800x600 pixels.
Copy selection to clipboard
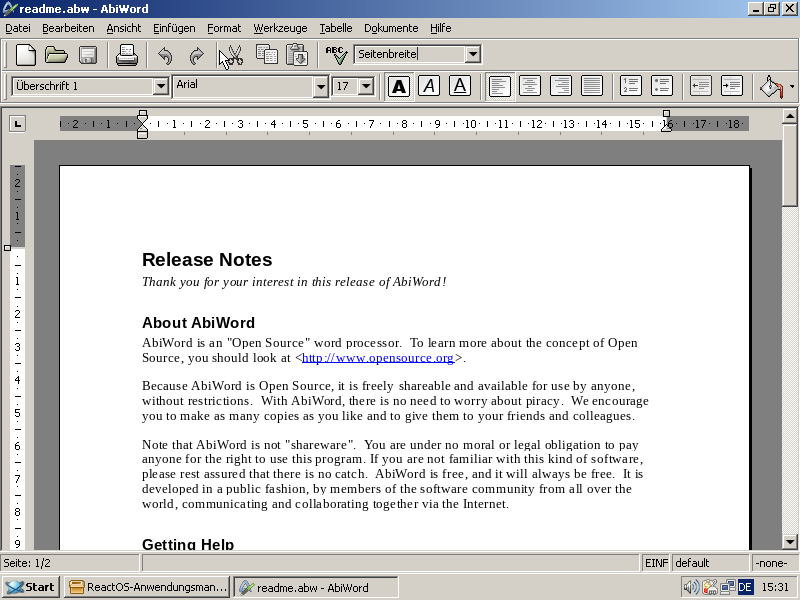pos(266,55)
